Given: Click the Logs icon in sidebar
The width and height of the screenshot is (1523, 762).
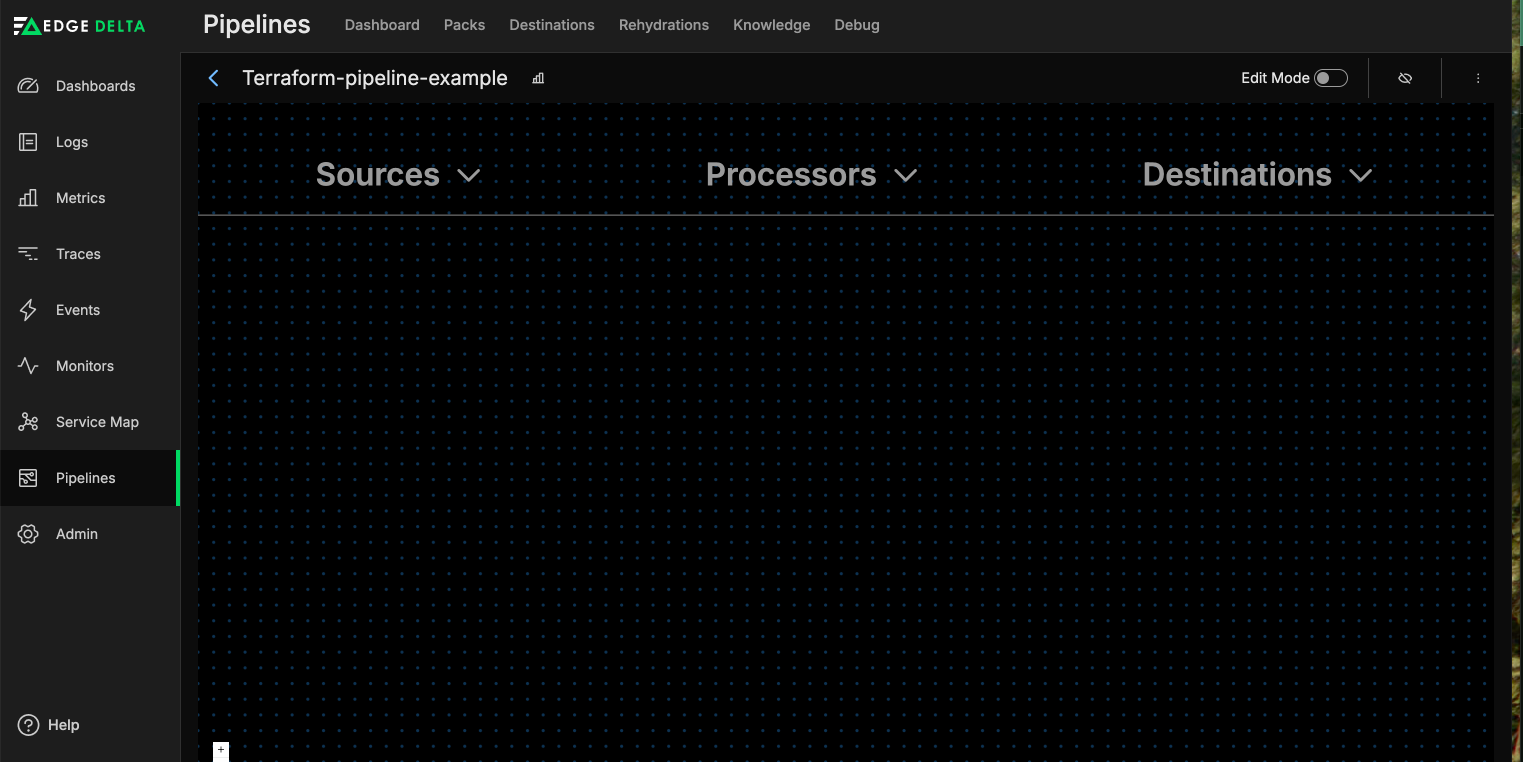Looking at the screenshot, I should click(x=28, y=142).
